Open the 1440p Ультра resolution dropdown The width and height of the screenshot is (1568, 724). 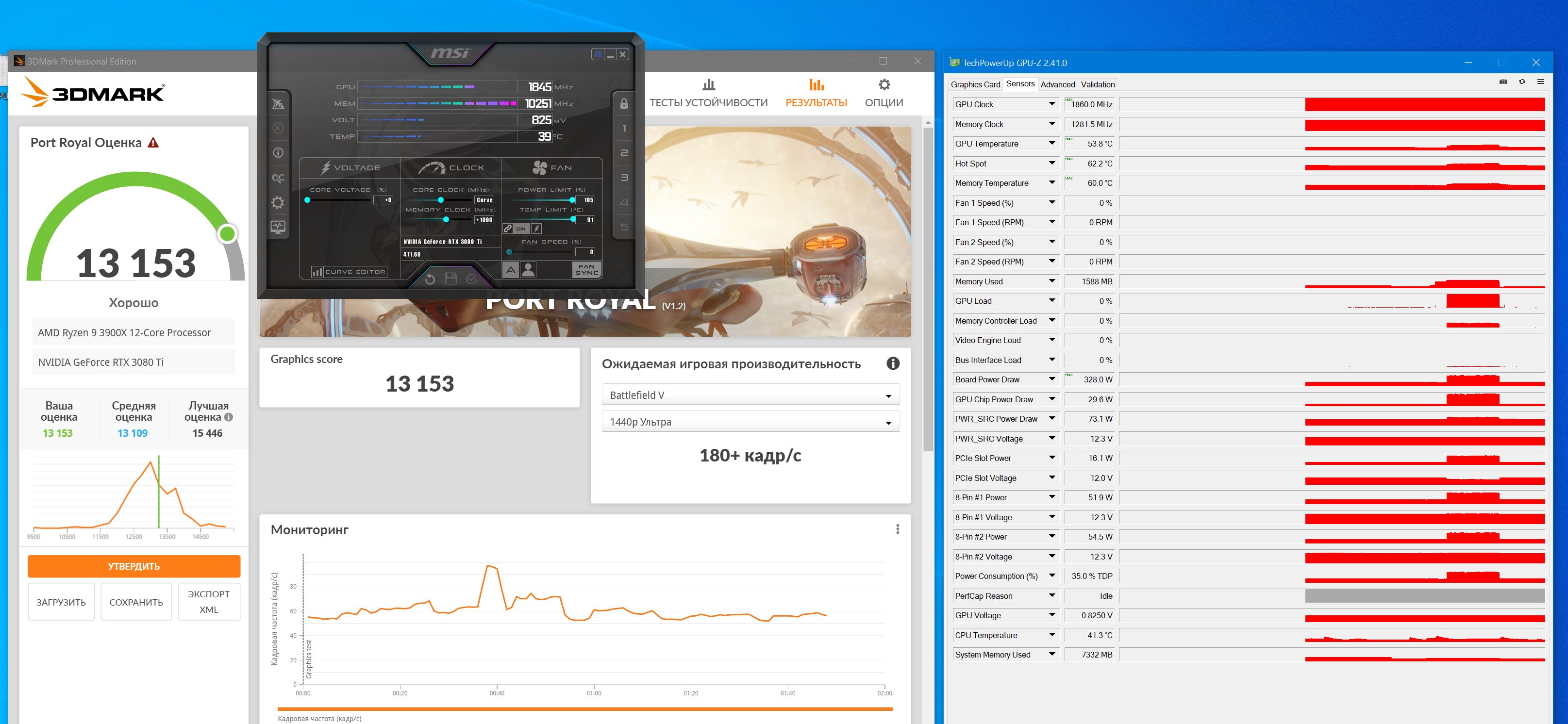tap(750, 422)
